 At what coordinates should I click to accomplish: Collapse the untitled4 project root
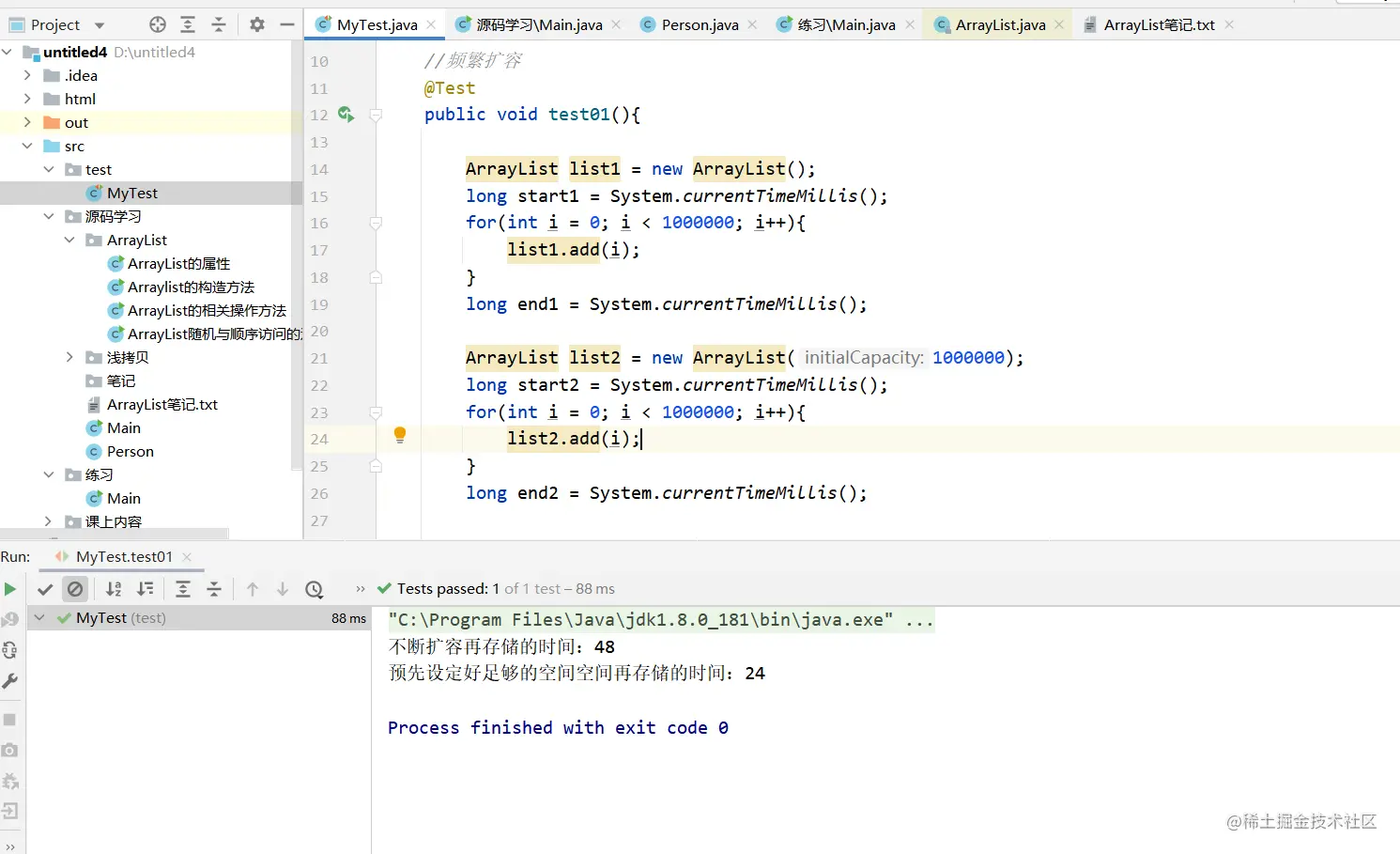coord(8,52)
